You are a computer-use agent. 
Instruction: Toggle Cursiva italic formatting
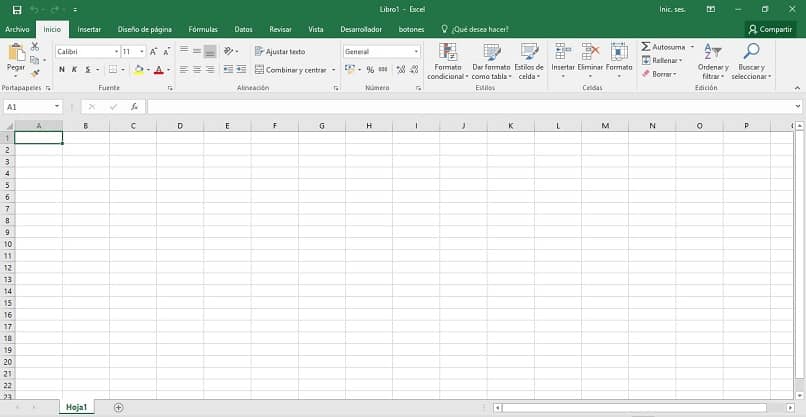tap(75, 69)
